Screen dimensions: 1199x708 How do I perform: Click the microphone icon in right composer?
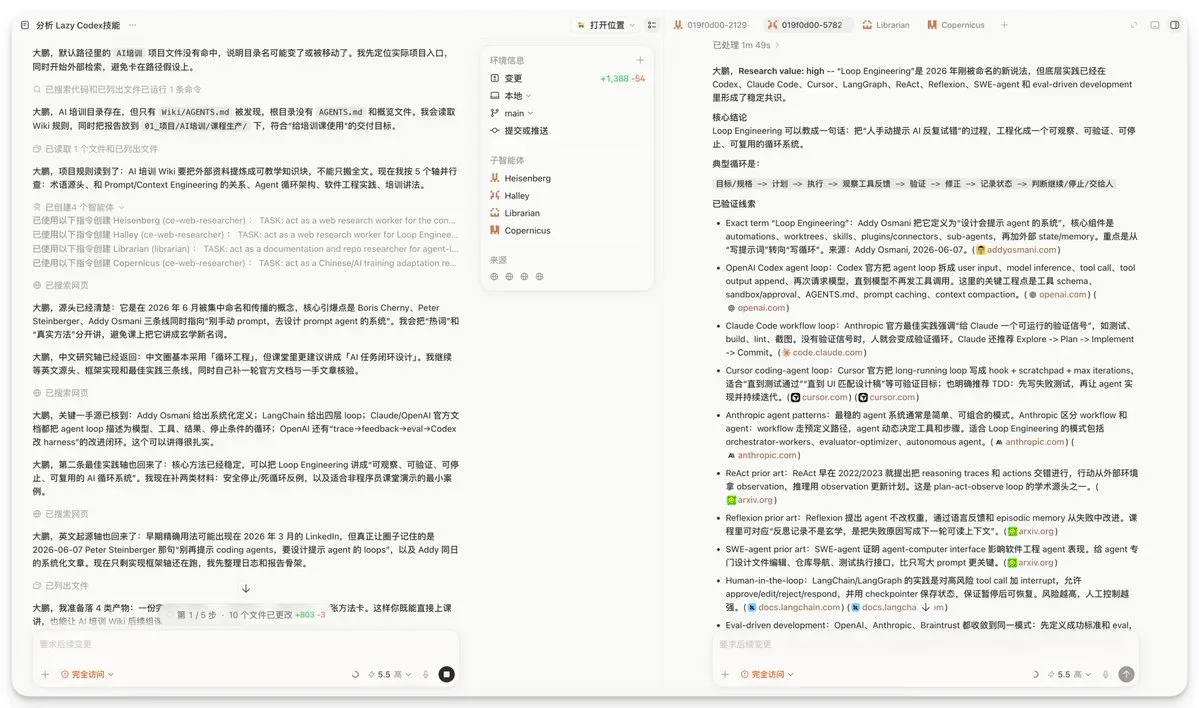coord(1106,674)
